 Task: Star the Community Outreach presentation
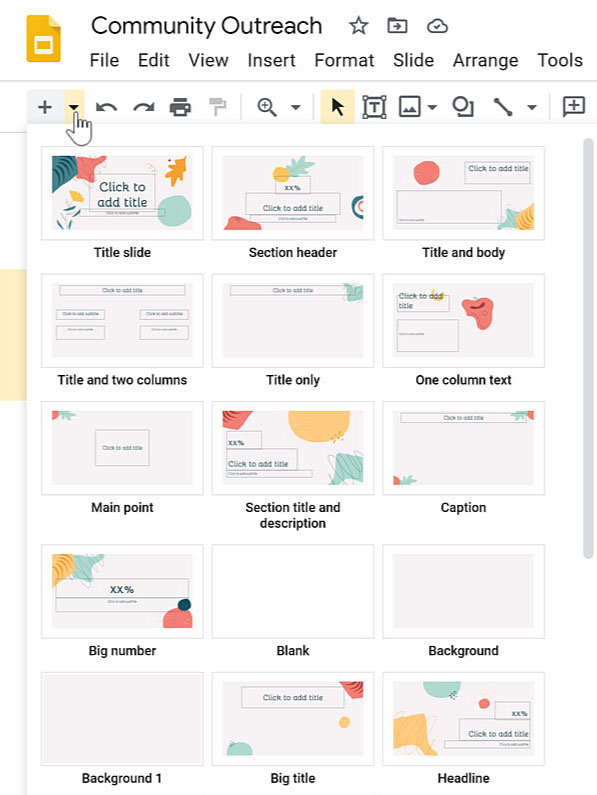(359, 25)
